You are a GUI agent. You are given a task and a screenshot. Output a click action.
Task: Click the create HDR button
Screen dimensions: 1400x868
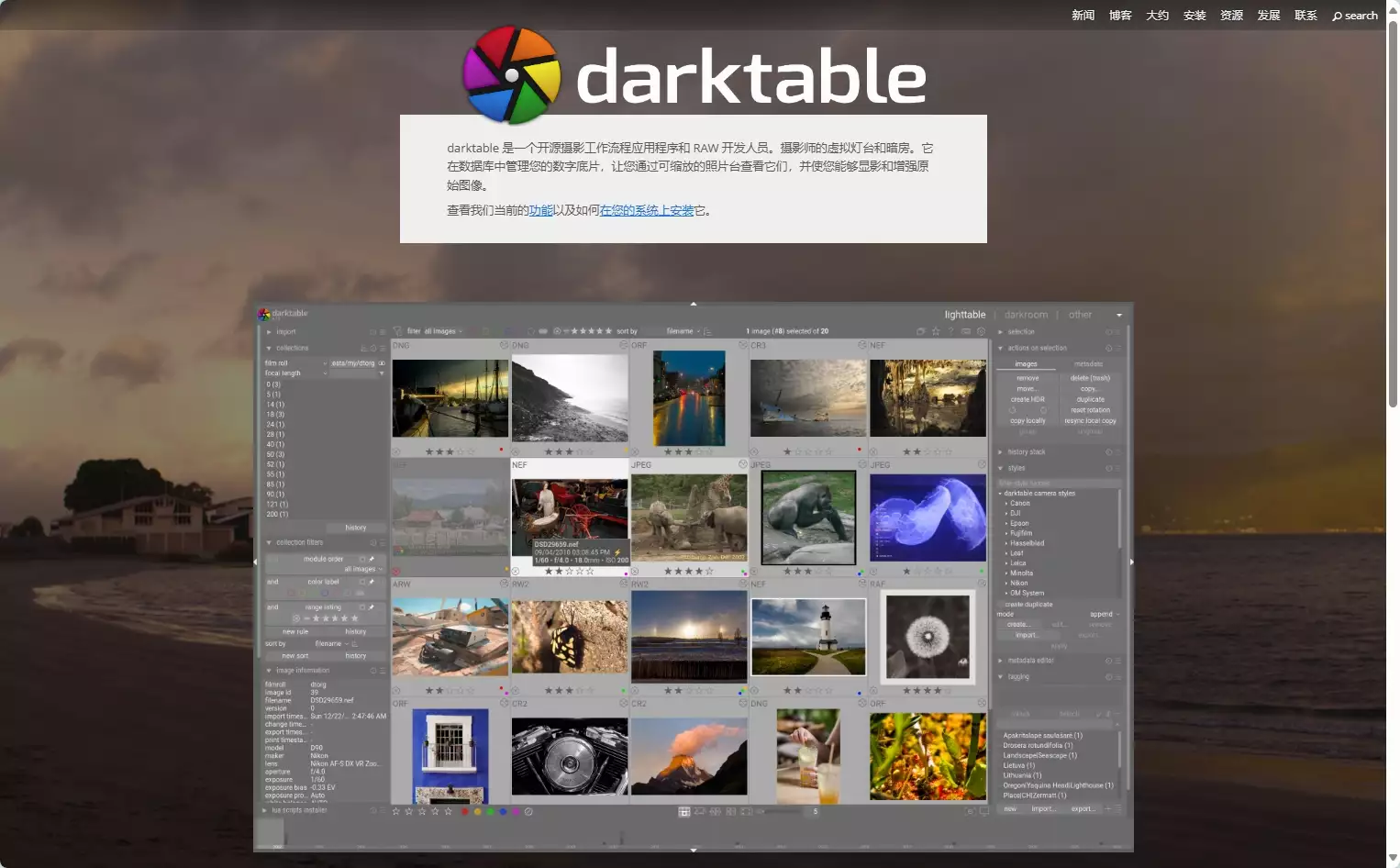click(x=1028, y=399)
